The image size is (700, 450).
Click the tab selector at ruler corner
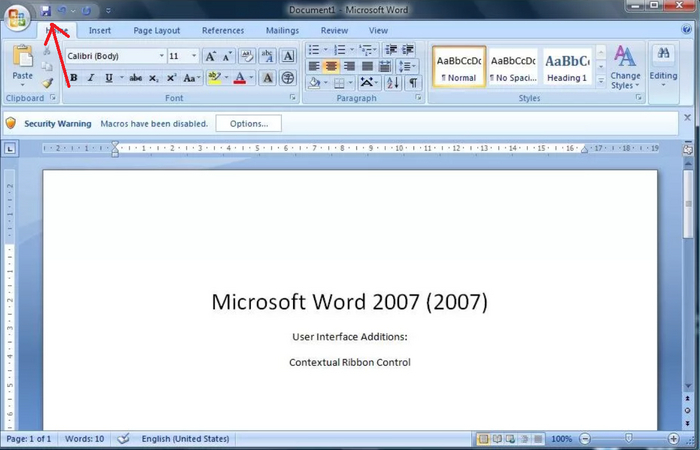pos(10,149)
